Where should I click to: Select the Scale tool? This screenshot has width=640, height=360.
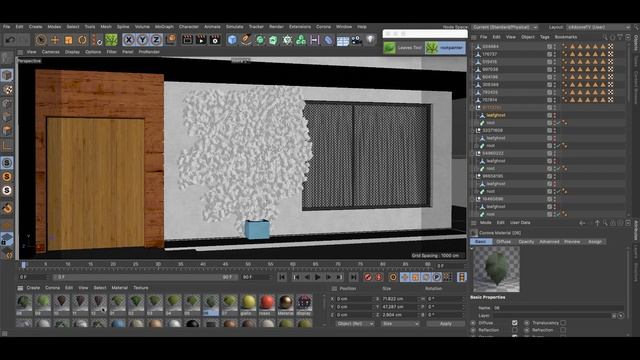pyautogui.click(x=69, y=40)
